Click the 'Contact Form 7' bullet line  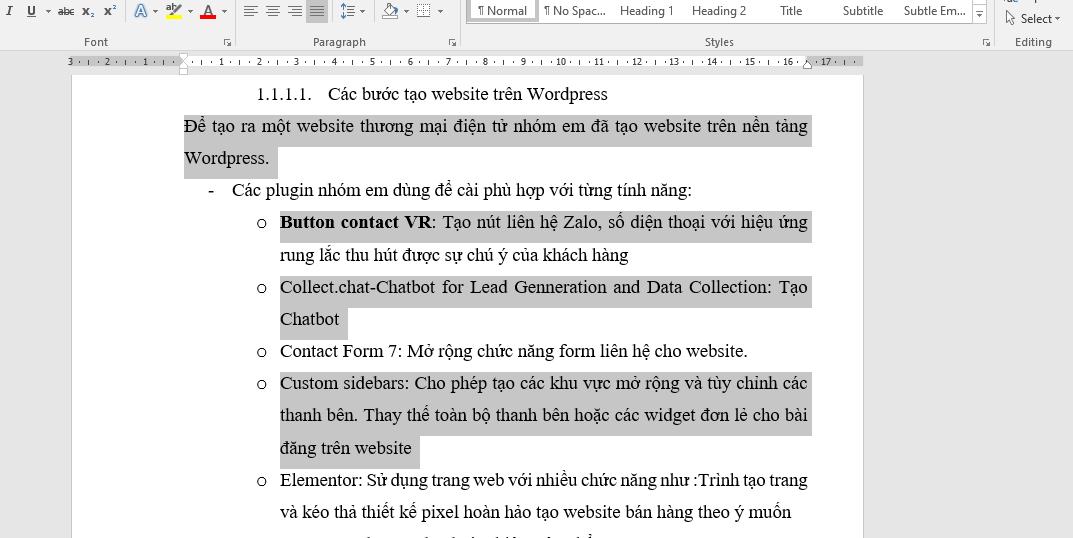pos(513,351)
